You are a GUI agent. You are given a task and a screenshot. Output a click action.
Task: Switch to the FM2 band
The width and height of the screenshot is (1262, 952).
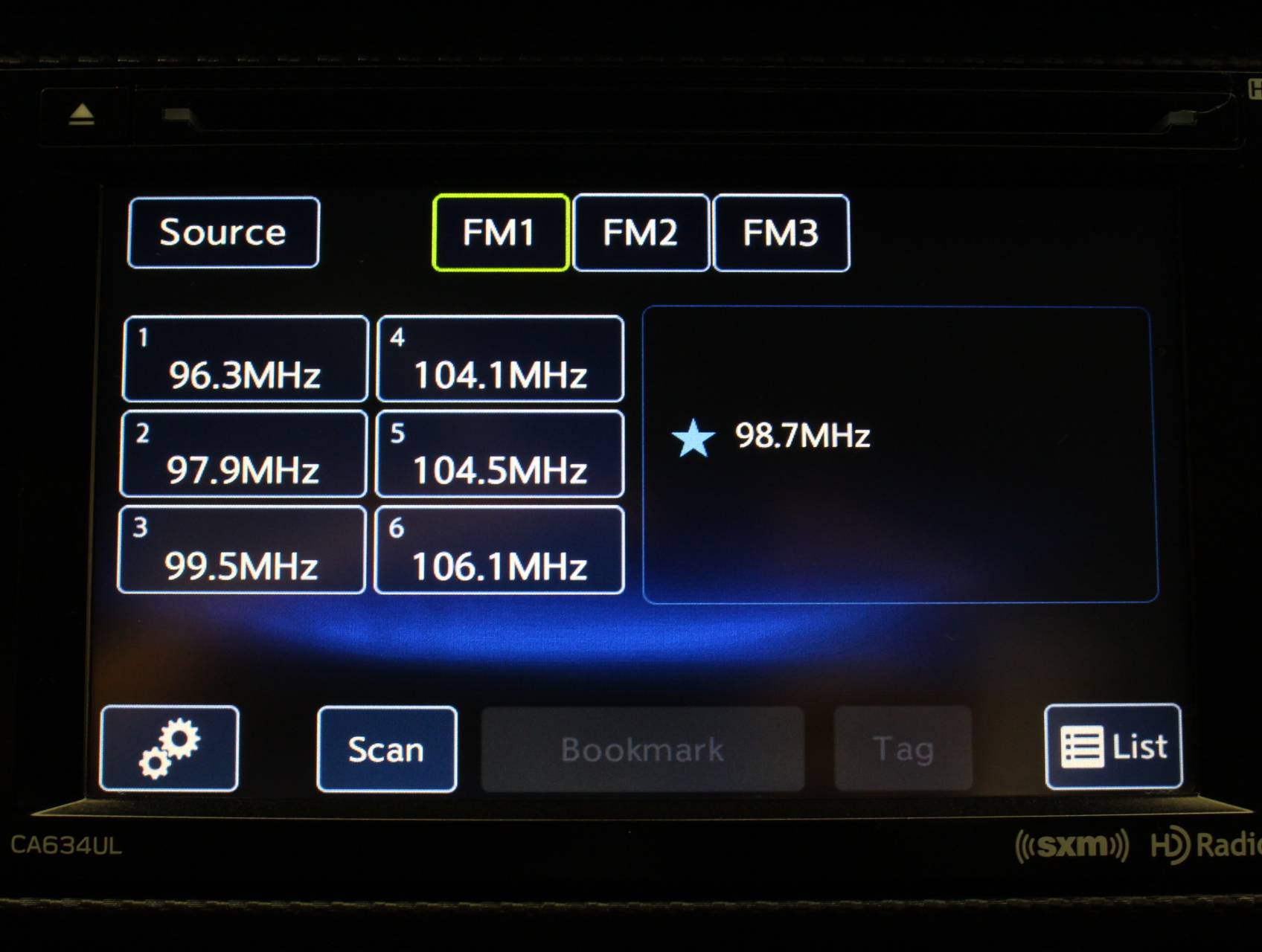coord(641,233)
